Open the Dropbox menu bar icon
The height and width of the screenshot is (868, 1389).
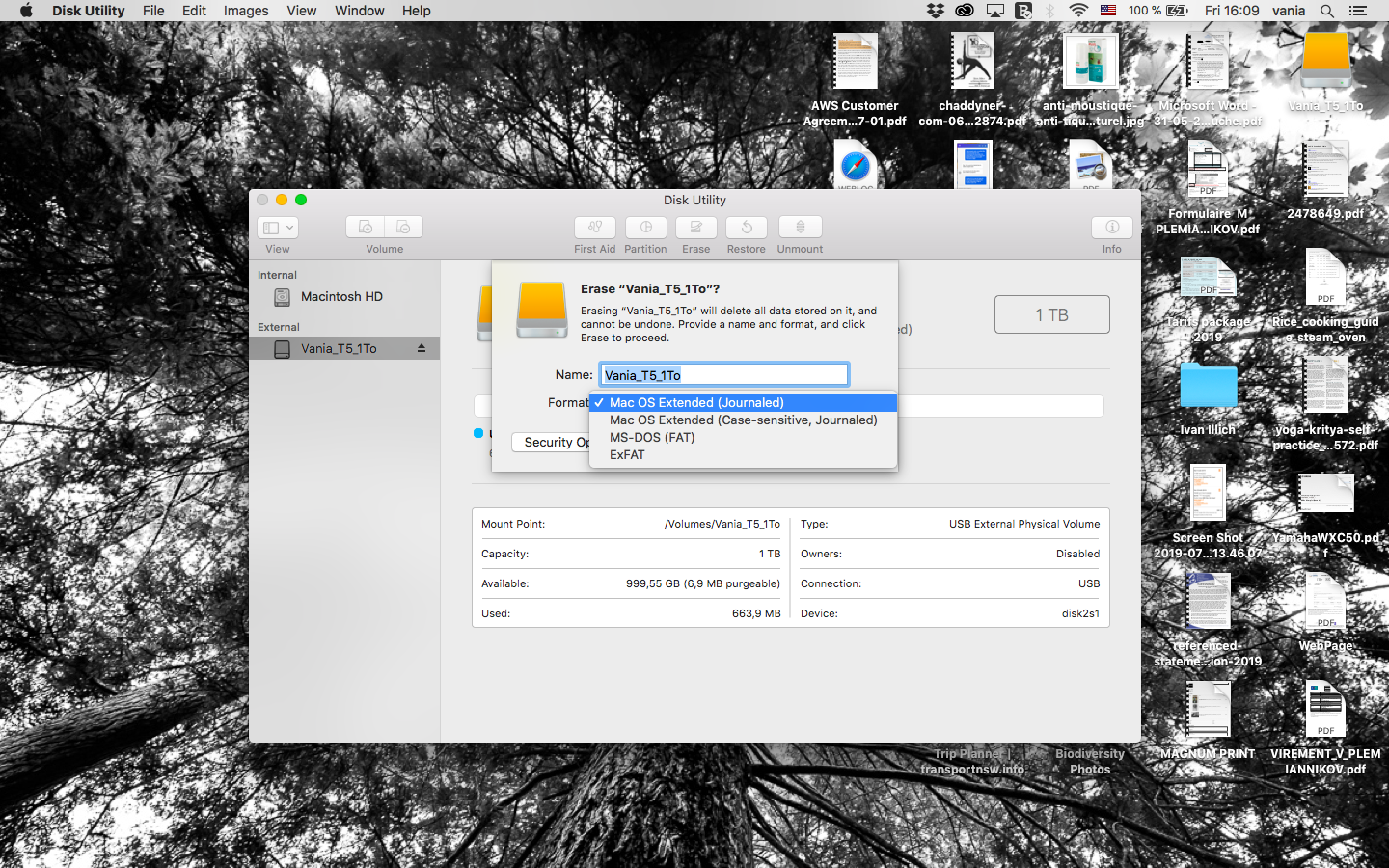936,11
